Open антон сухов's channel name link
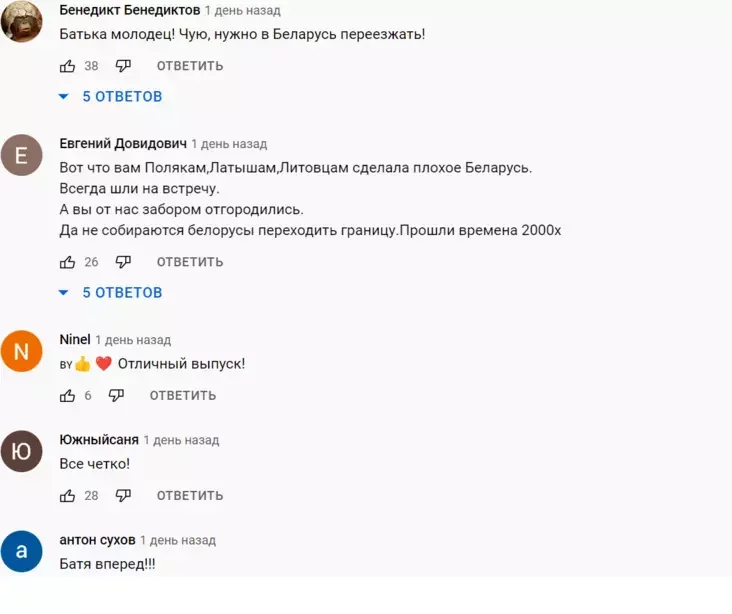Screen dimensions: 732x614 pos(97,540)
